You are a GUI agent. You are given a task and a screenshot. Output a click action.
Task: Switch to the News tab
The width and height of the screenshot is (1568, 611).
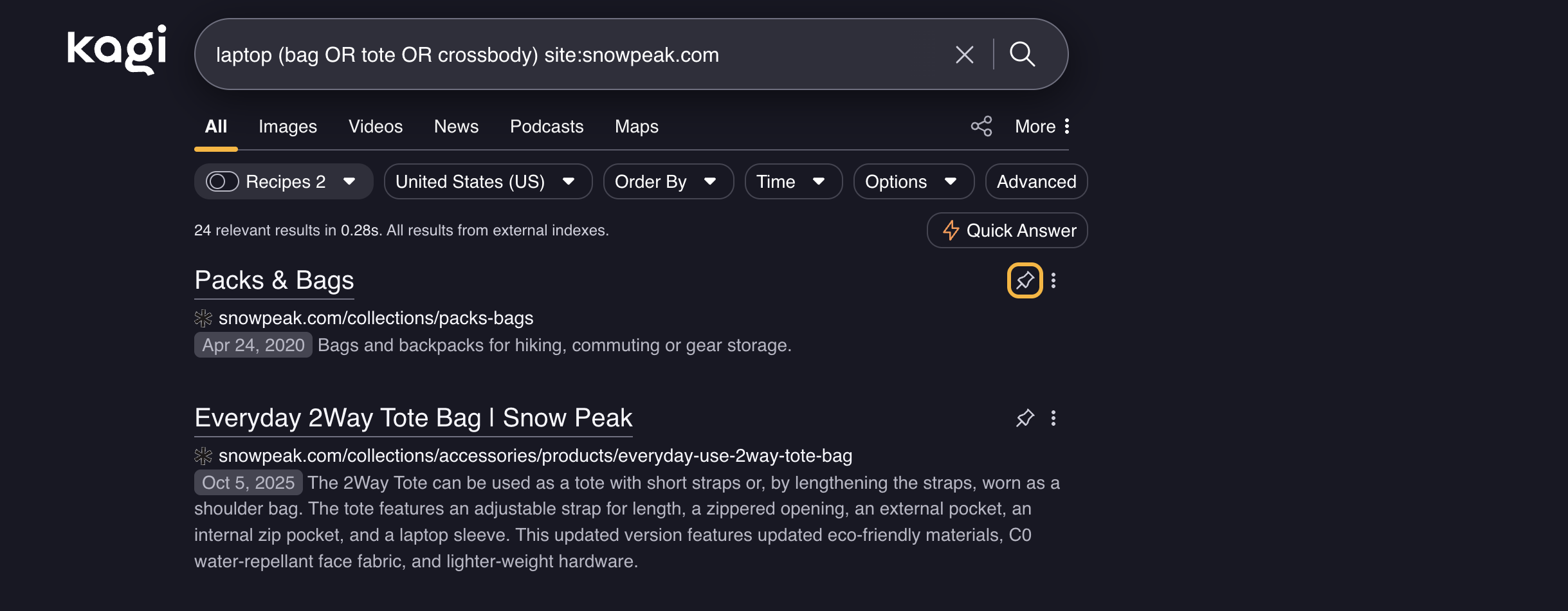pyautogui.click(x=456, y=126)
